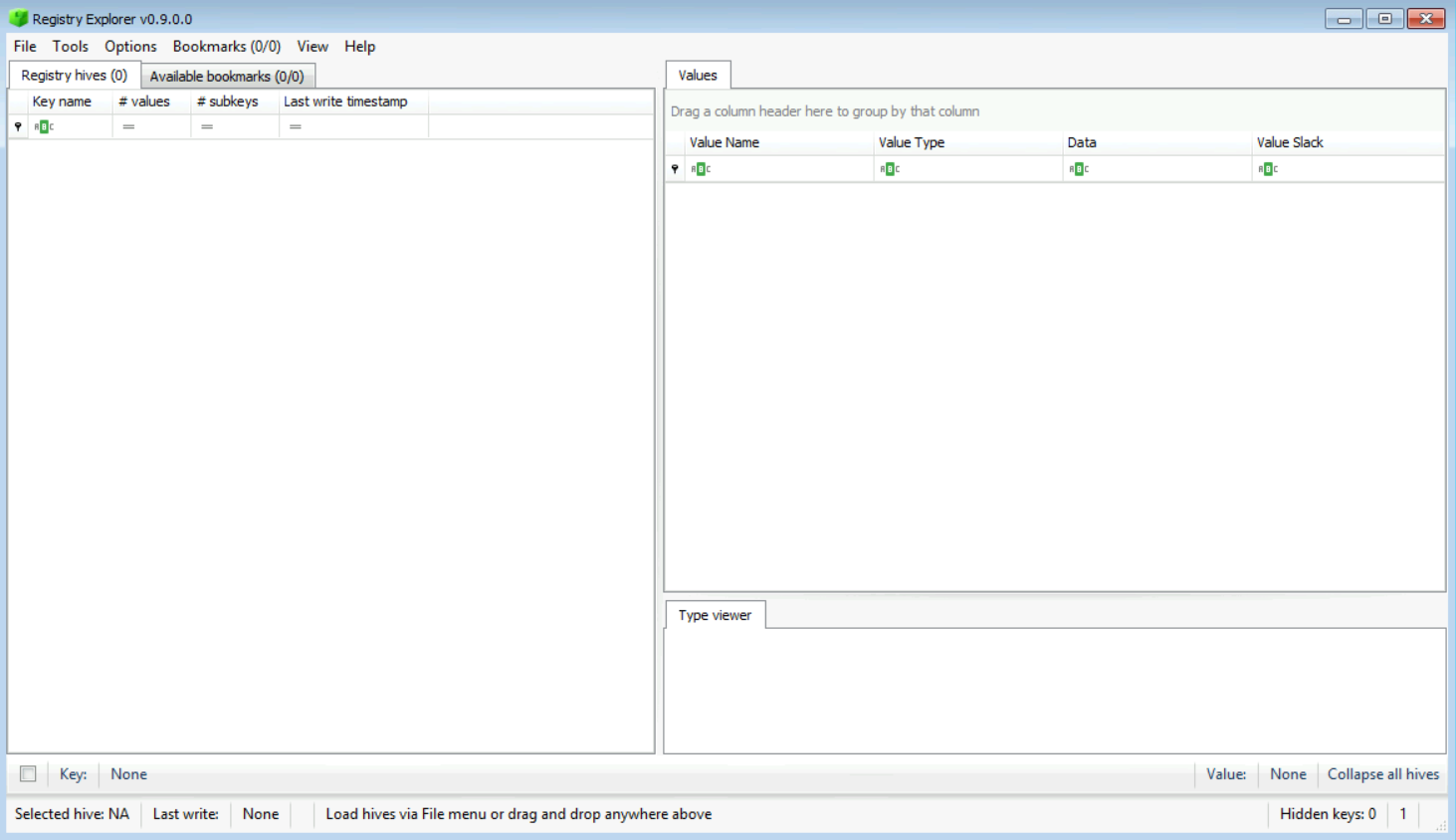
Task: Minimize the Registry Explorer window
Action: click(x=1344, y=19)
